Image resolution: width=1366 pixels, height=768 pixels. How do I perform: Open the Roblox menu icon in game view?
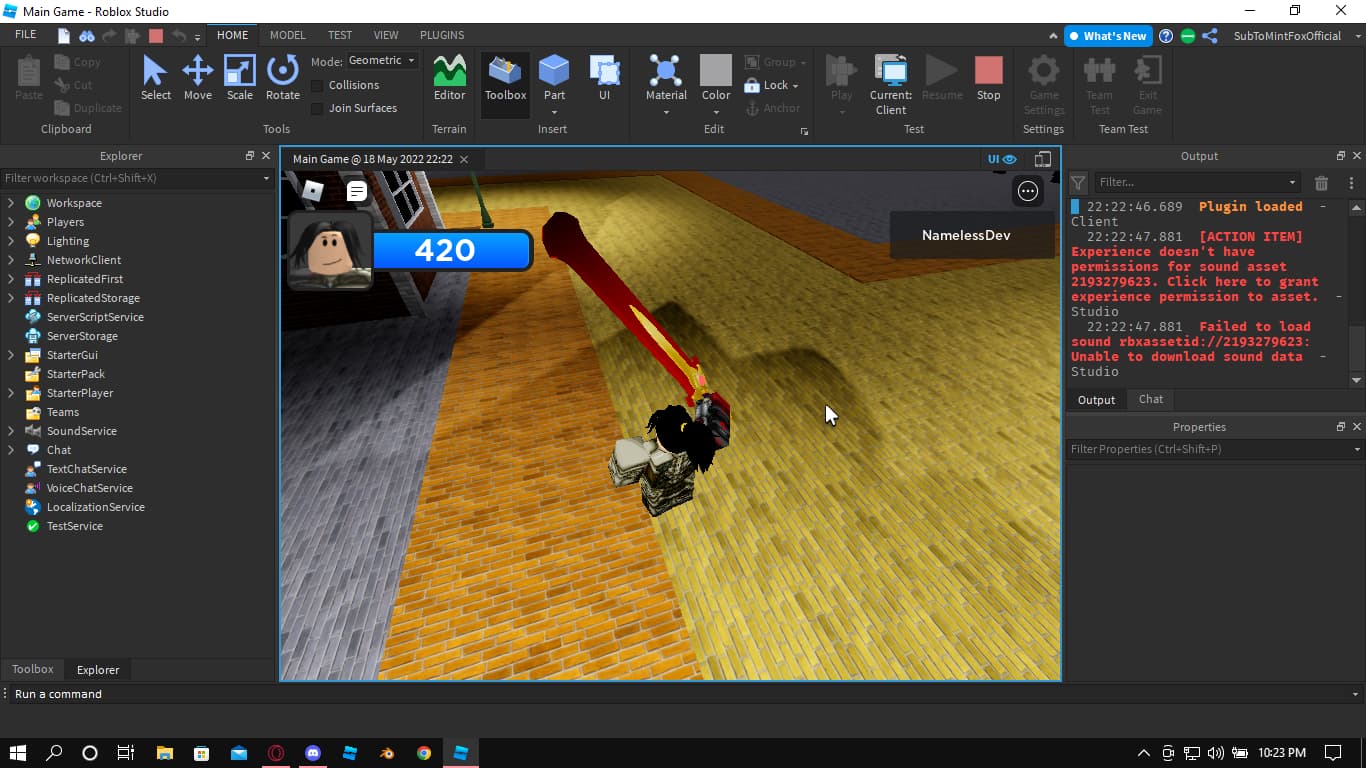(x=313, y=191)
